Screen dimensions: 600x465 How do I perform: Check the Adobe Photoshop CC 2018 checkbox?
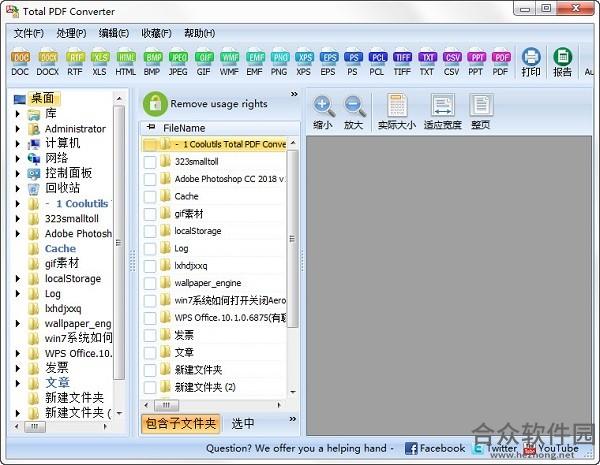click(150, 179)
